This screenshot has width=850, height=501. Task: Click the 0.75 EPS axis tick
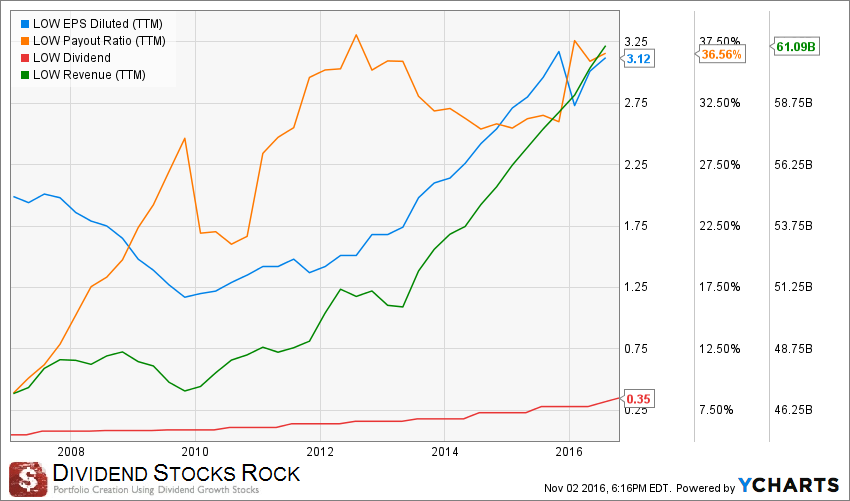pyautogui.click(x=636, y=349)
